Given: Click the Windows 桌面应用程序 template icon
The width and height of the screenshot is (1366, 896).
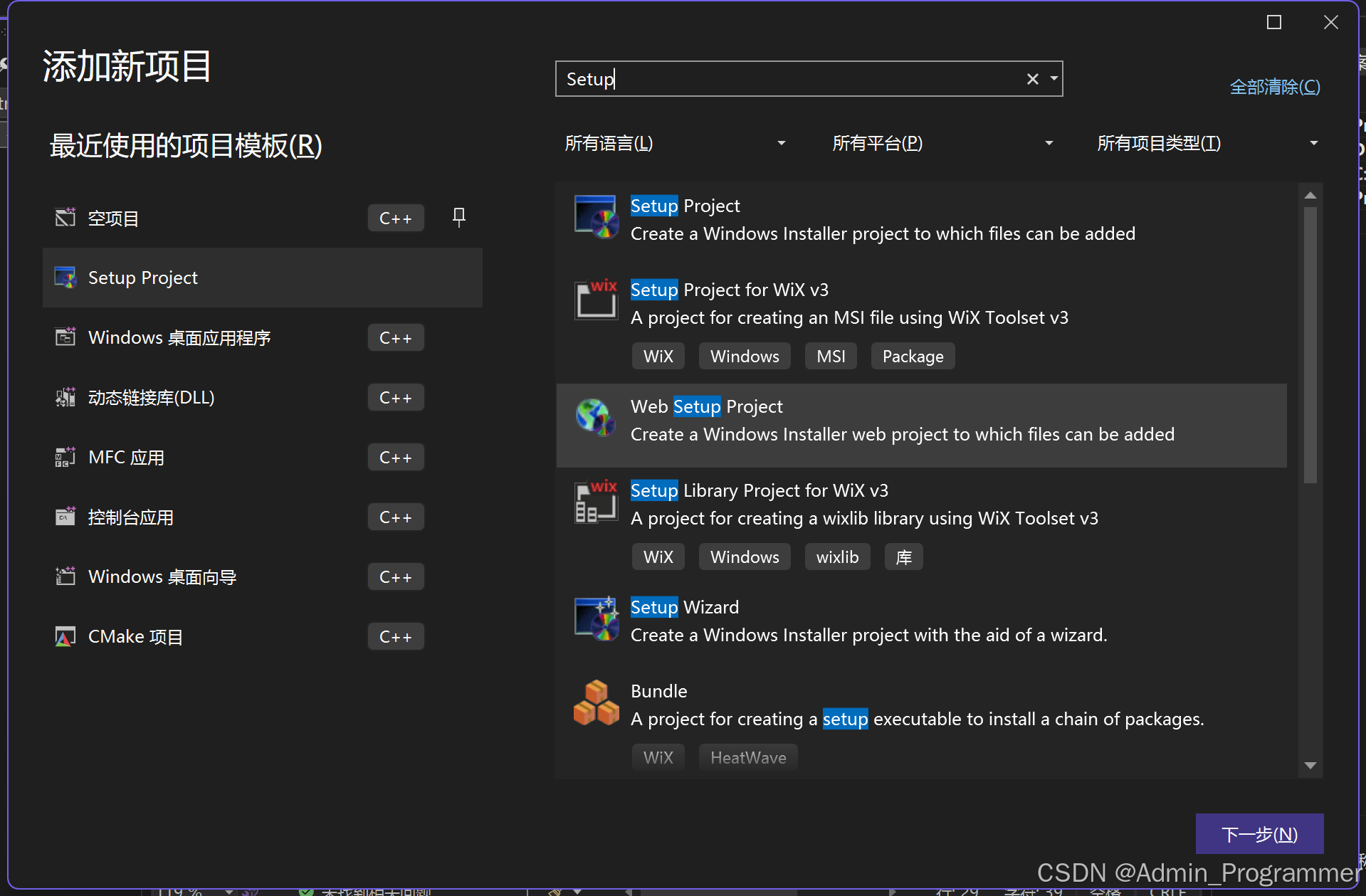Looking at the screenshot, I should [65, 337].
